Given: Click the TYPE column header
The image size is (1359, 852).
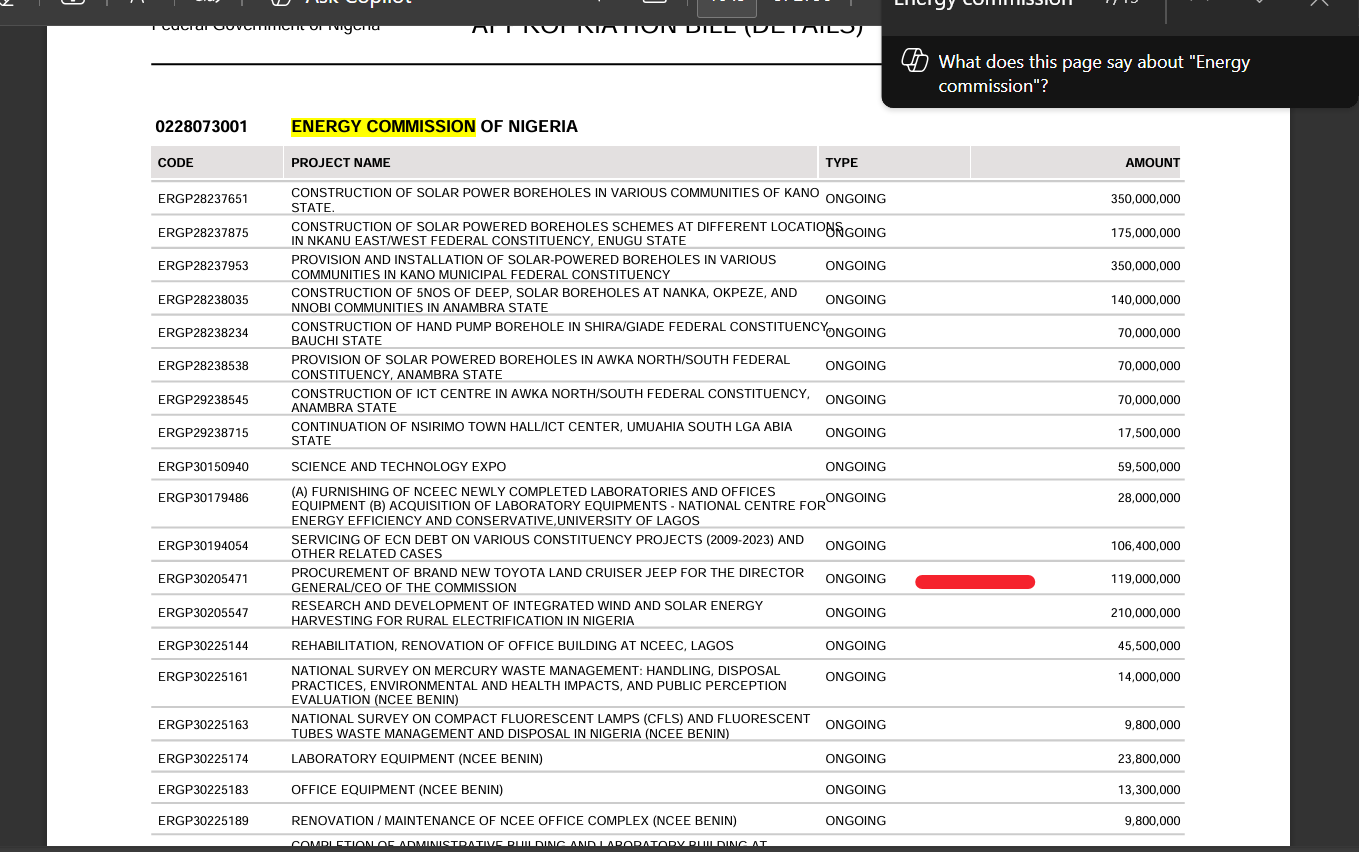Looking at the screenshot, I should (x=841, y=163).
